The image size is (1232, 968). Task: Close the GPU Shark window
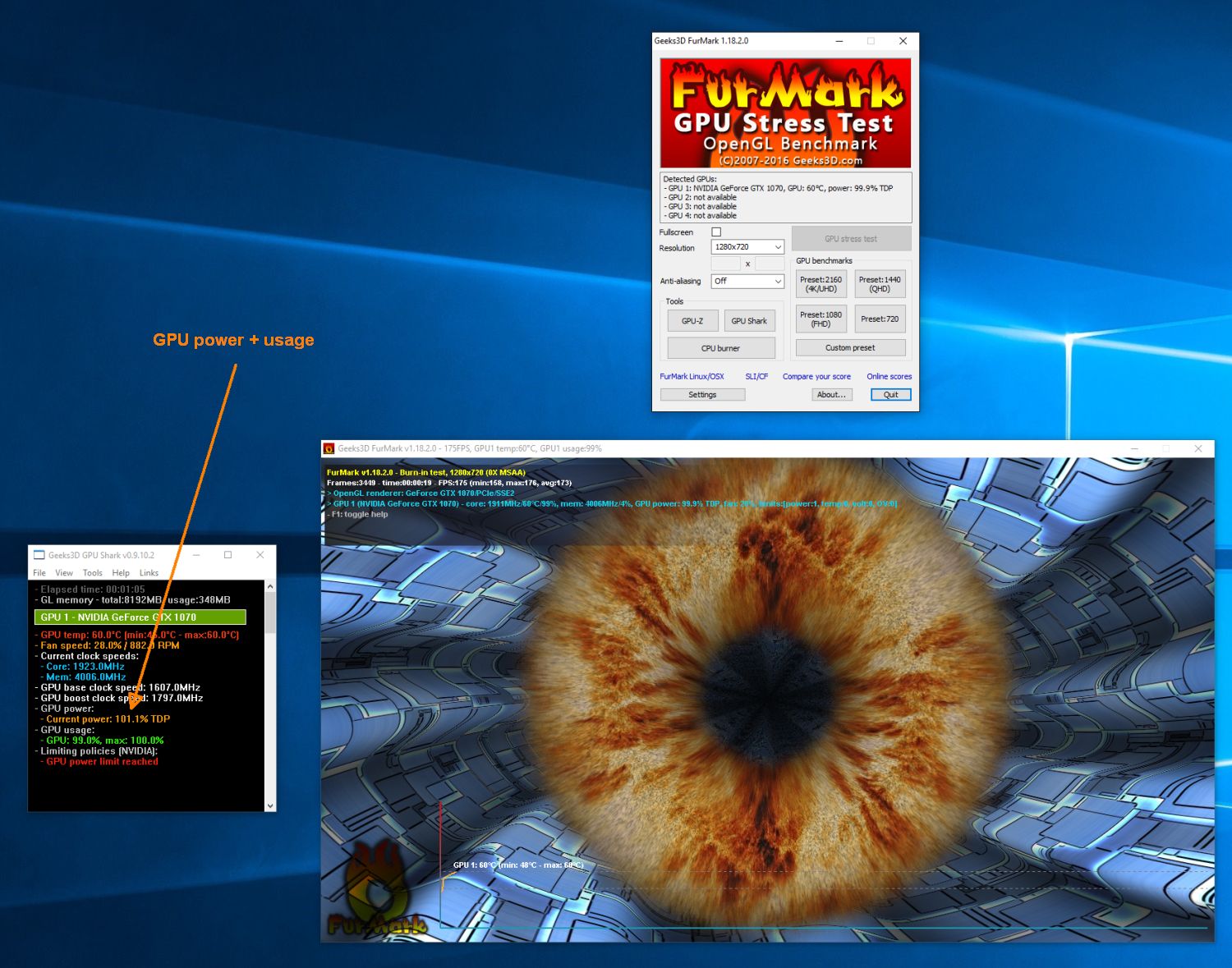click(x=260, y=555)
